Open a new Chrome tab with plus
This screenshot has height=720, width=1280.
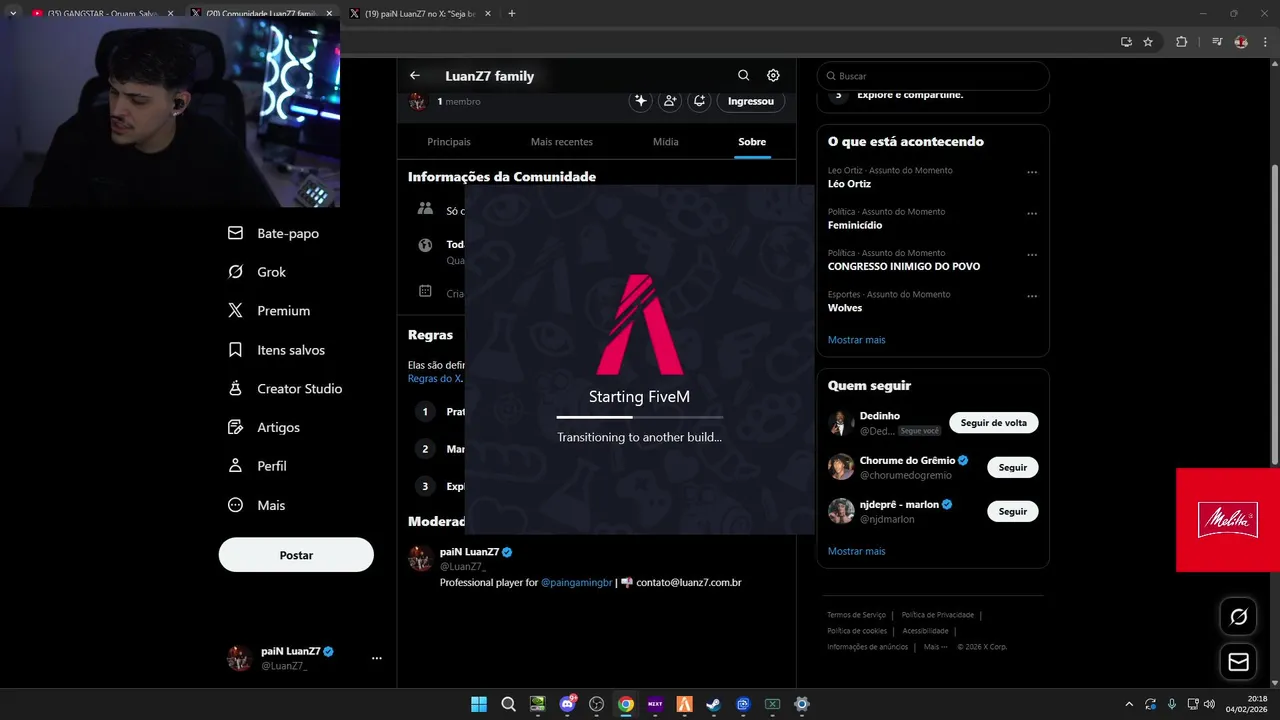pos(512,13)
